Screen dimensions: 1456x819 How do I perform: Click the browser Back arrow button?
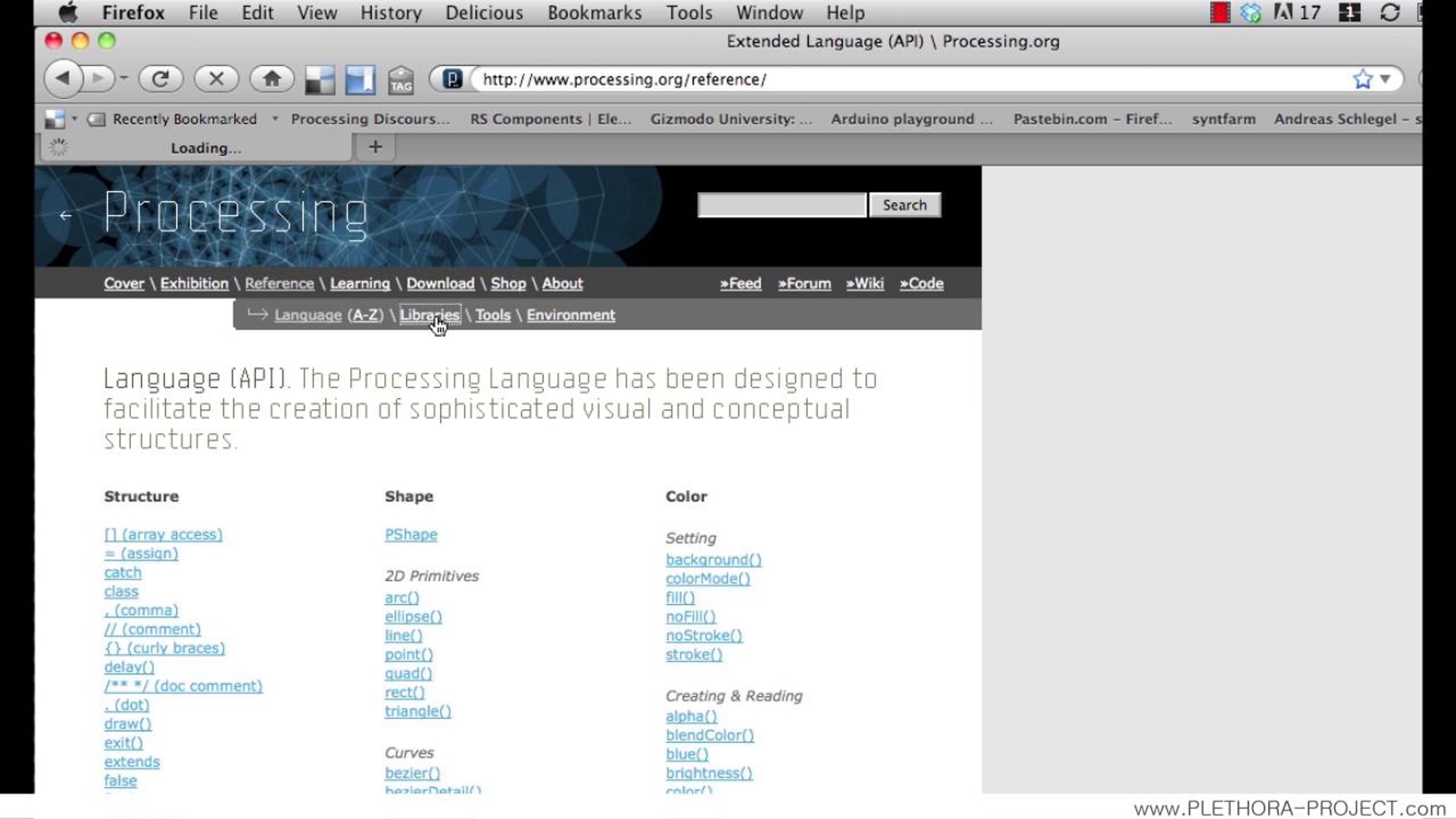(63, 79)
